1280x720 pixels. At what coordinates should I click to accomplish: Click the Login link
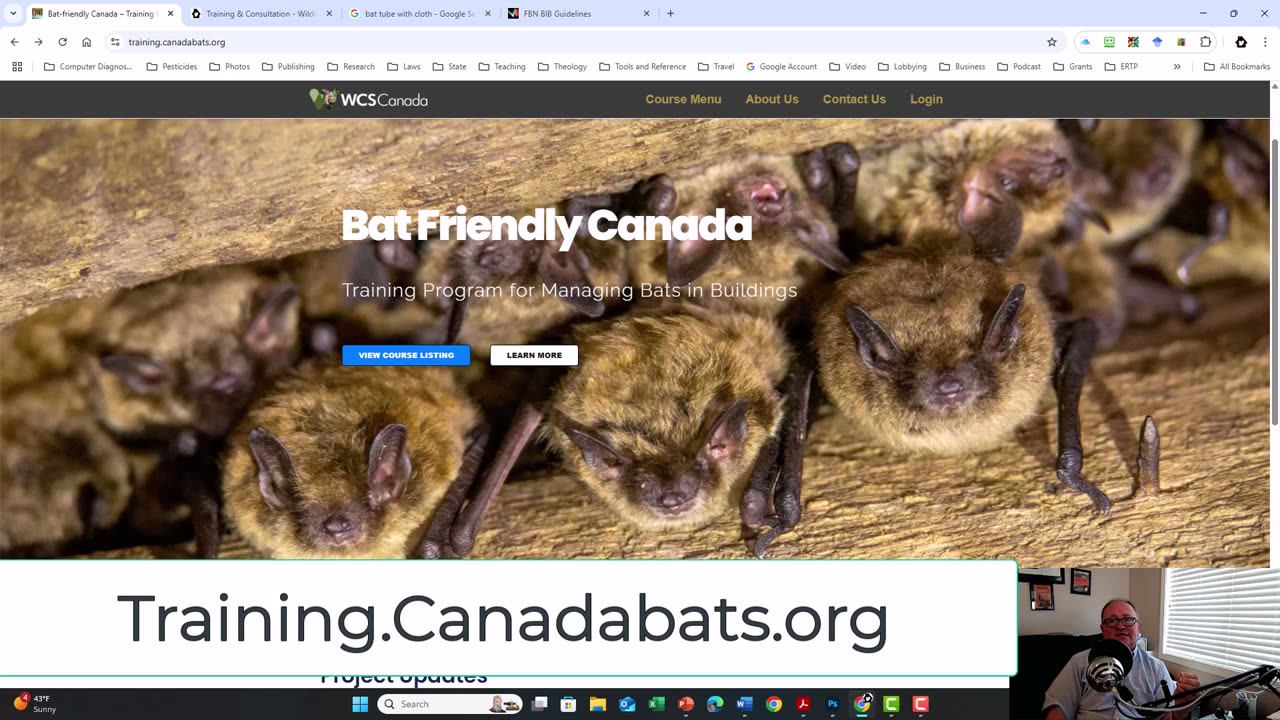[926, 99]
